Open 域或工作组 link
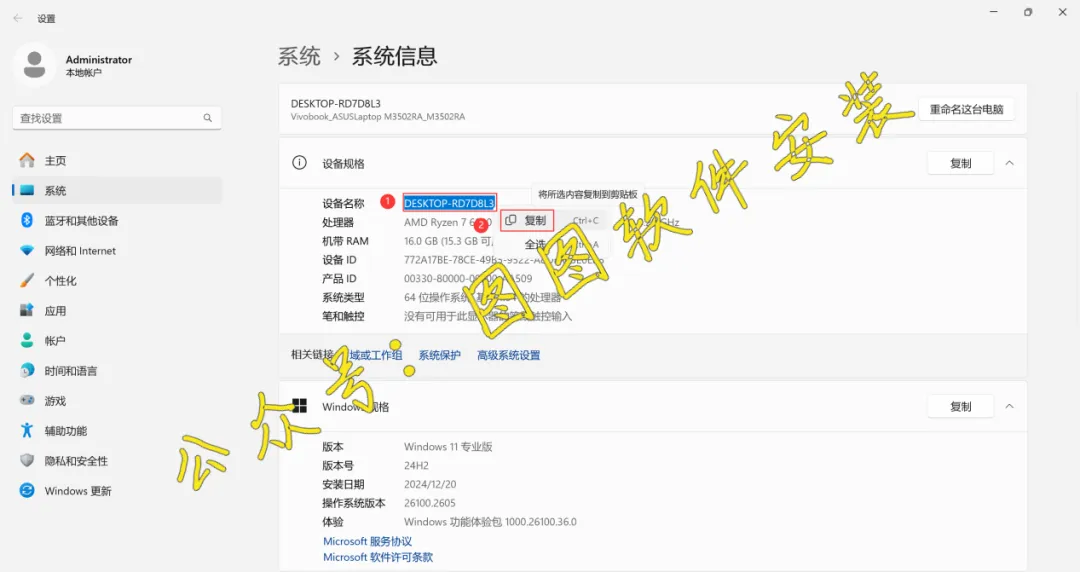Image resolution: width=1080 pixels, height=572 pixels. (375, 355)
